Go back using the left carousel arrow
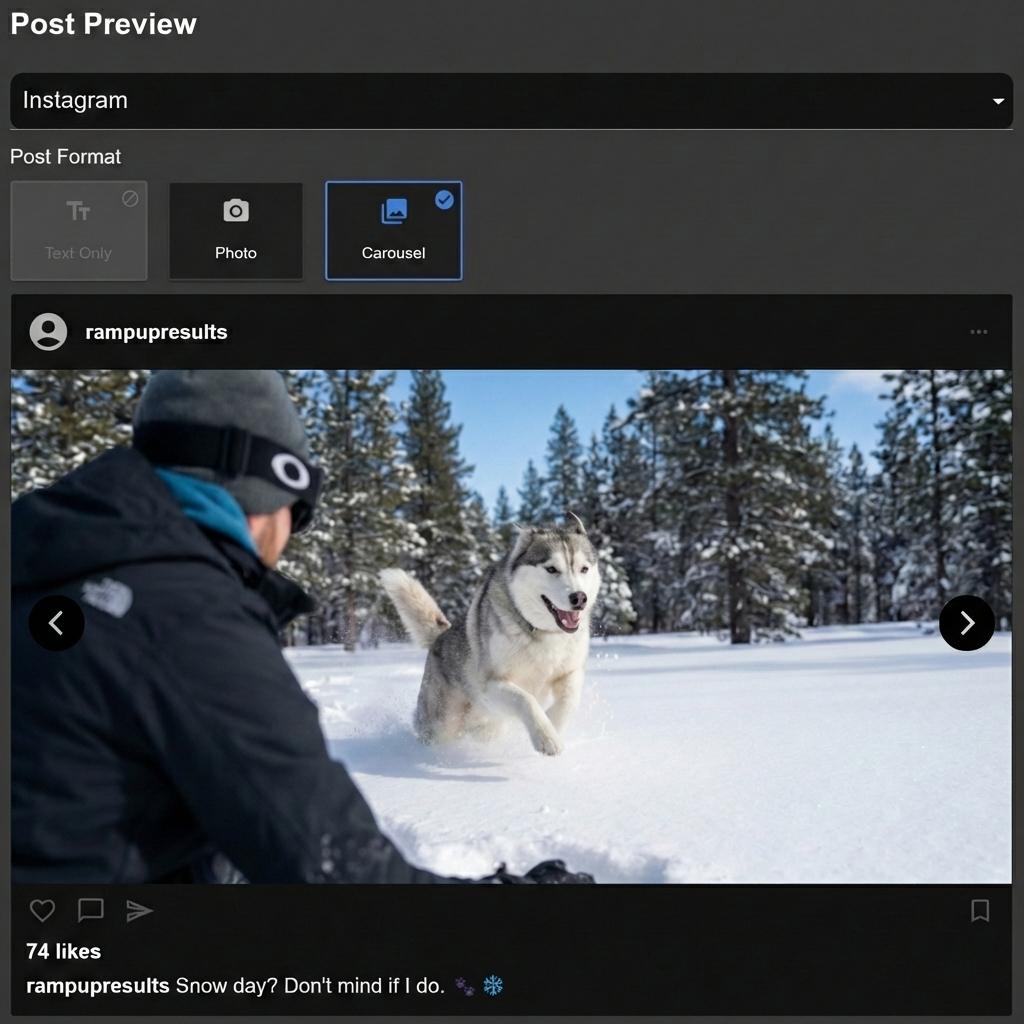1024x1024 pixels. point(57,623)
